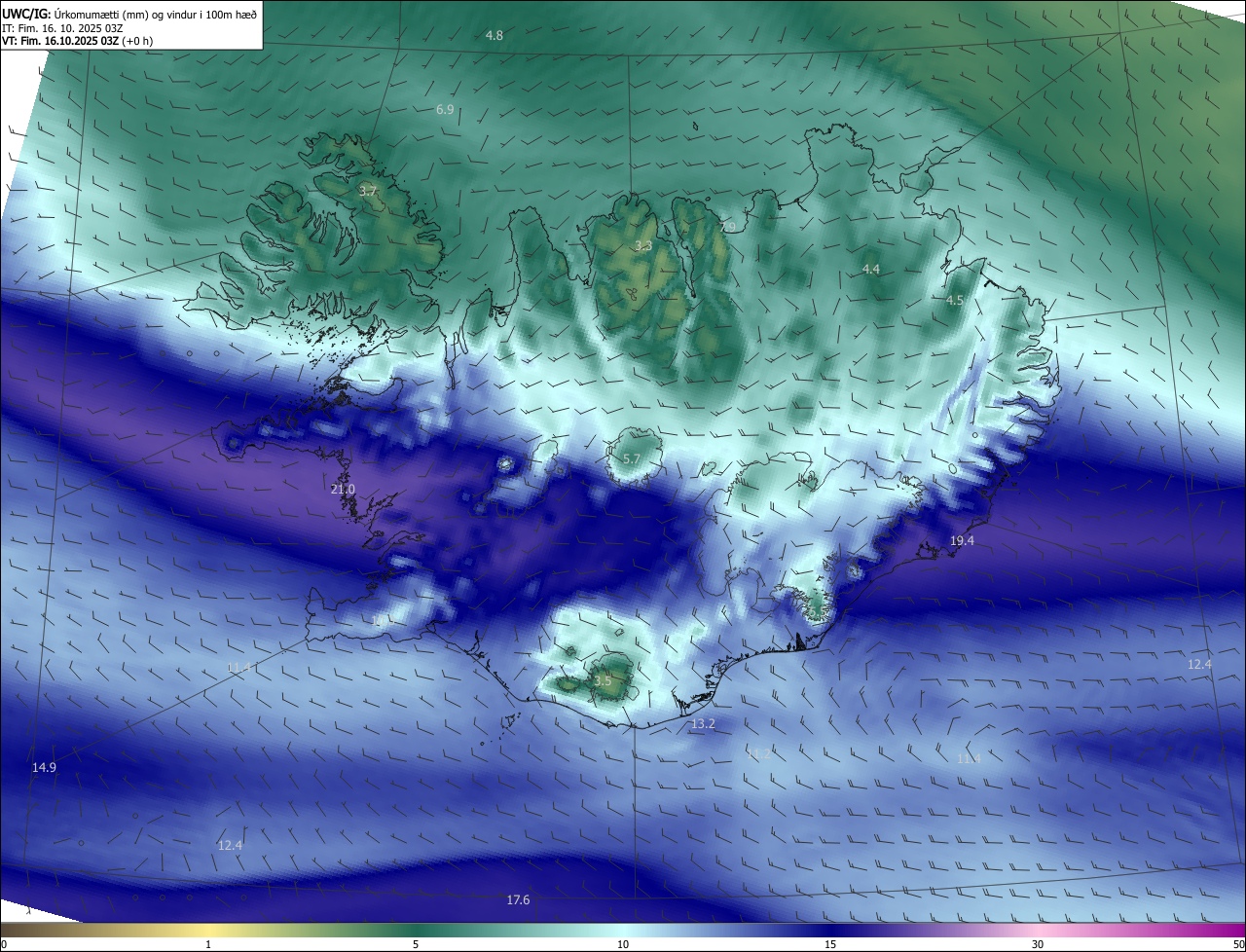Click the 4.4 value label
1246x952 pixels.
coord(871,270)
